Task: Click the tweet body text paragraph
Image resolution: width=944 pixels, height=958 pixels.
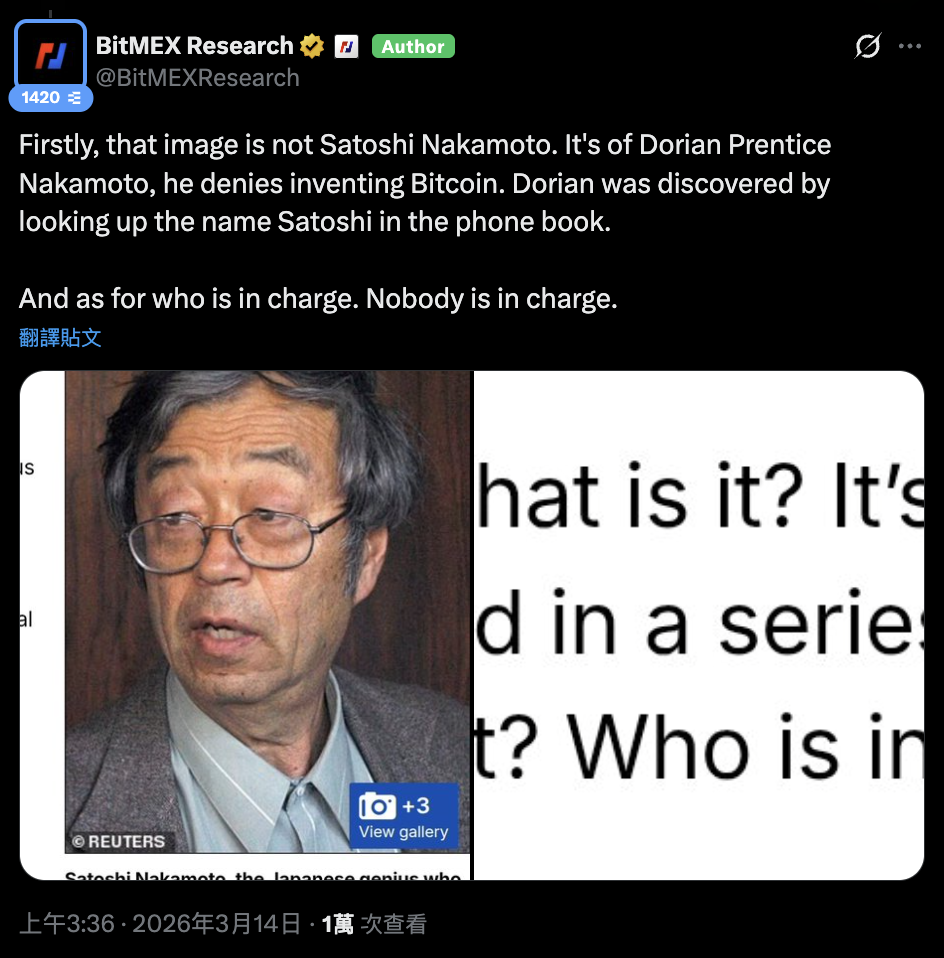Action: pos(425,221)
